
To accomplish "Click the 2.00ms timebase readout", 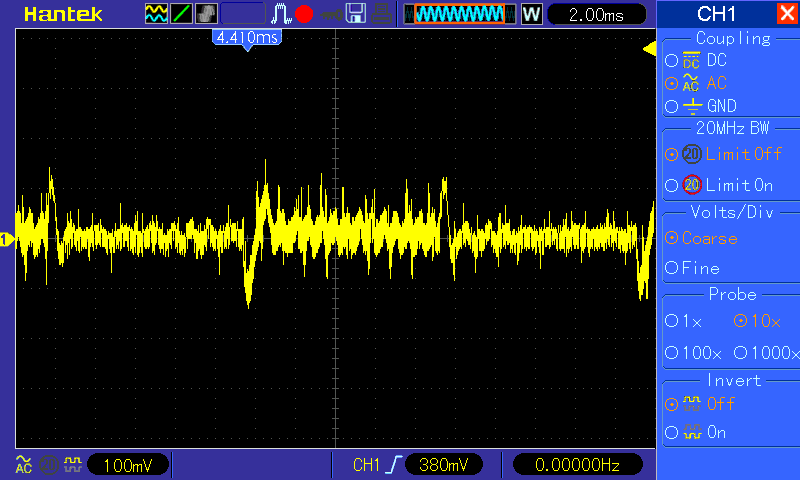I will point(596,15).
